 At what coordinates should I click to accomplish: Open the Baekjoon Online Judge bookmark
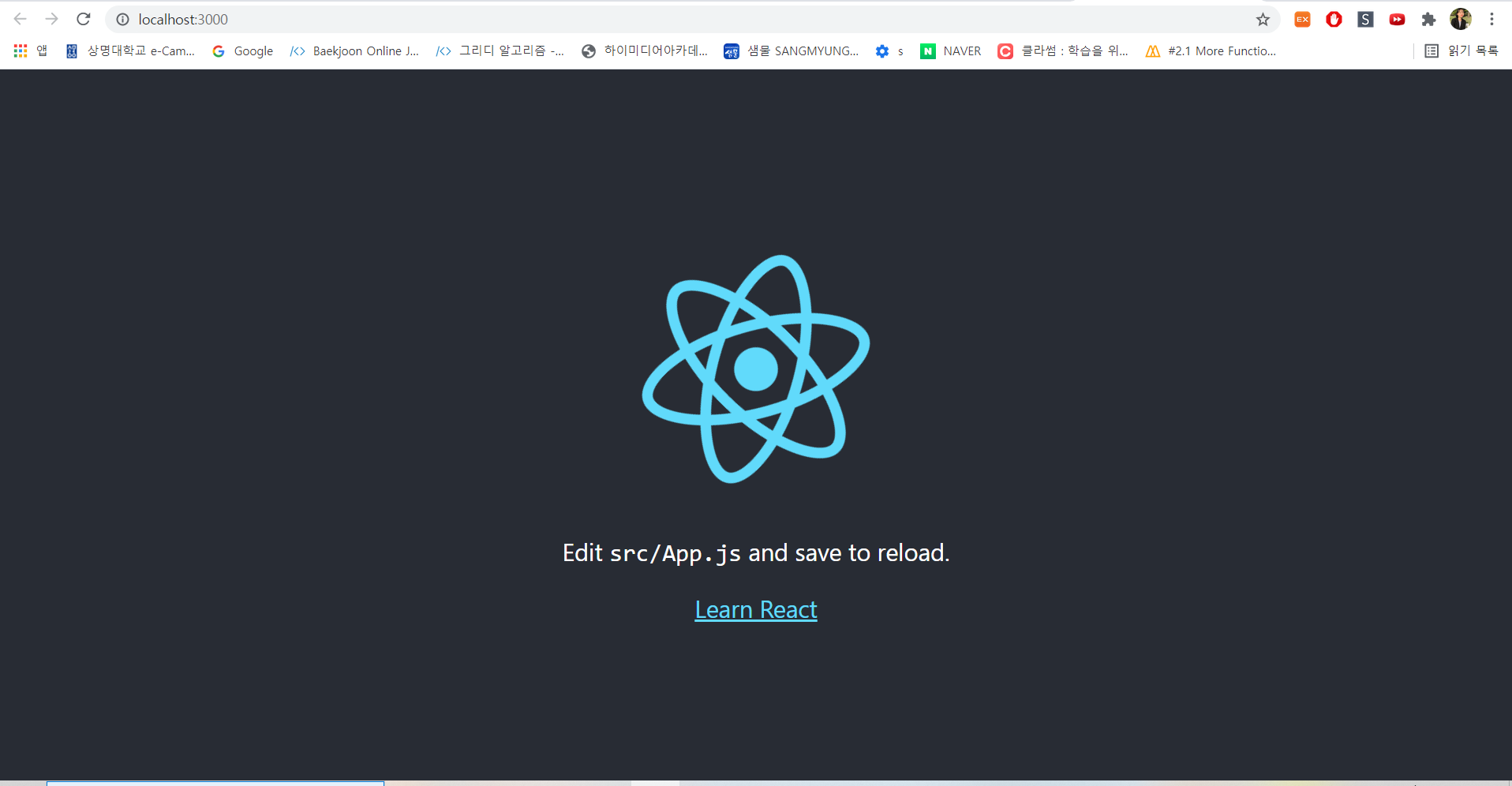tap(355, 51)
